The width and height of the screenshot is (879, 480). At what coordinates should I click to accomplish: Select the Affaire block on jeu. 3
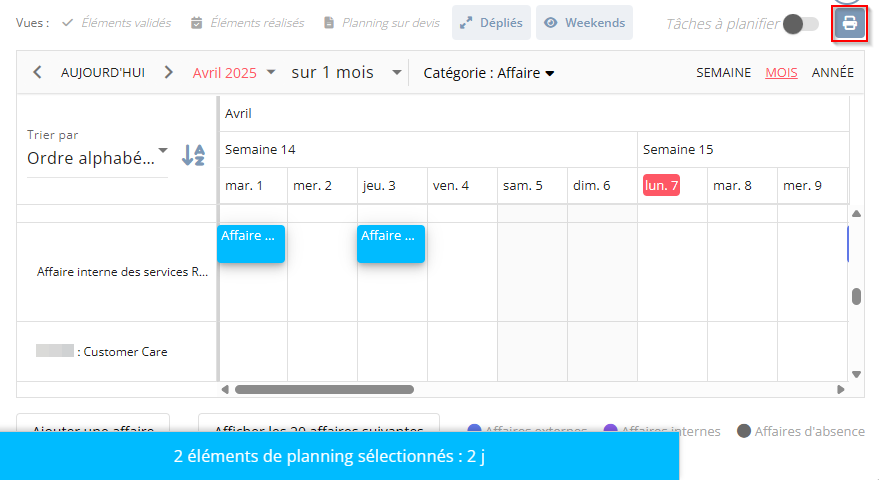[x=391, y=244]
